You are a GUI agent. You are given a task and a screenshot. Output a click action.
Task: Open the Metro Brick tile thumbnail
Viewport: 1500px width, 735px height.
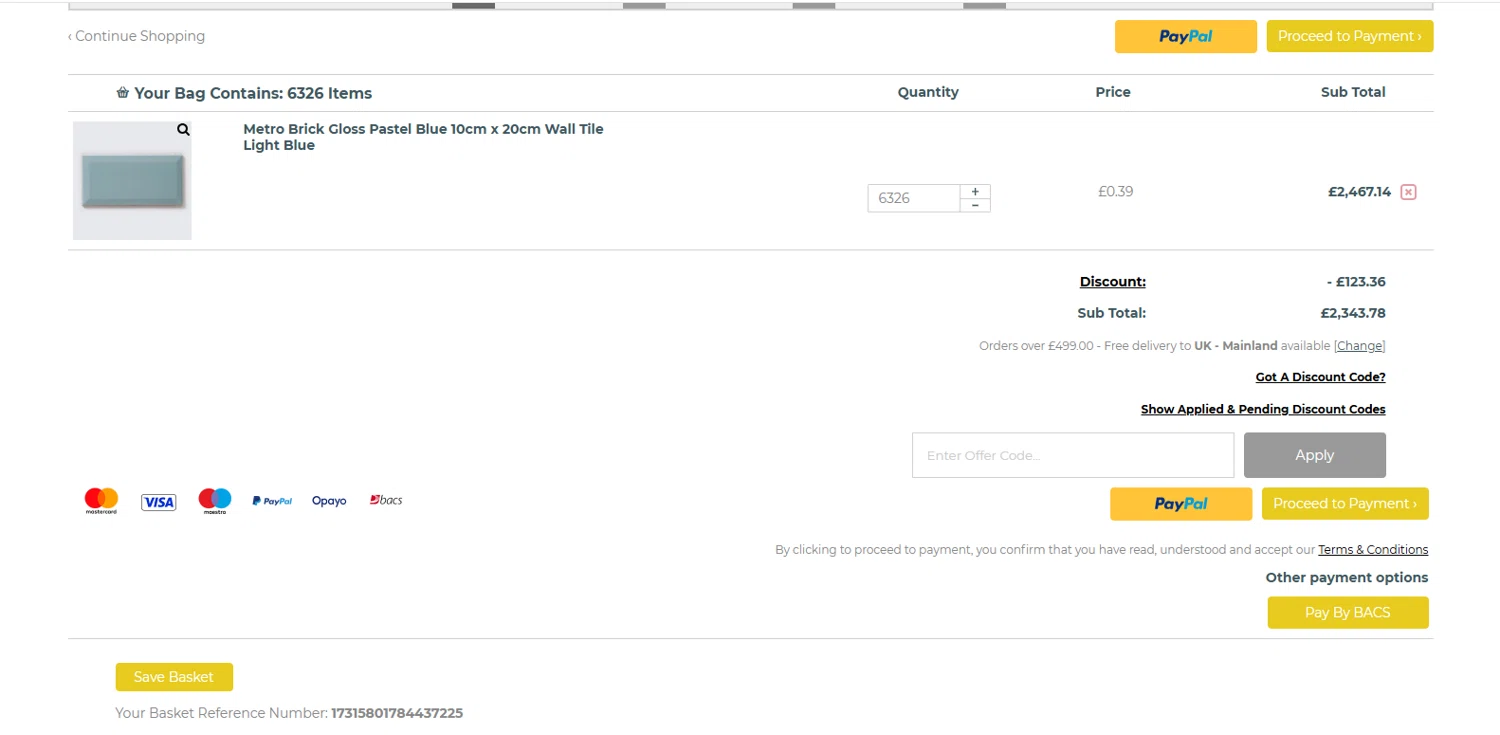coord(132,182)
